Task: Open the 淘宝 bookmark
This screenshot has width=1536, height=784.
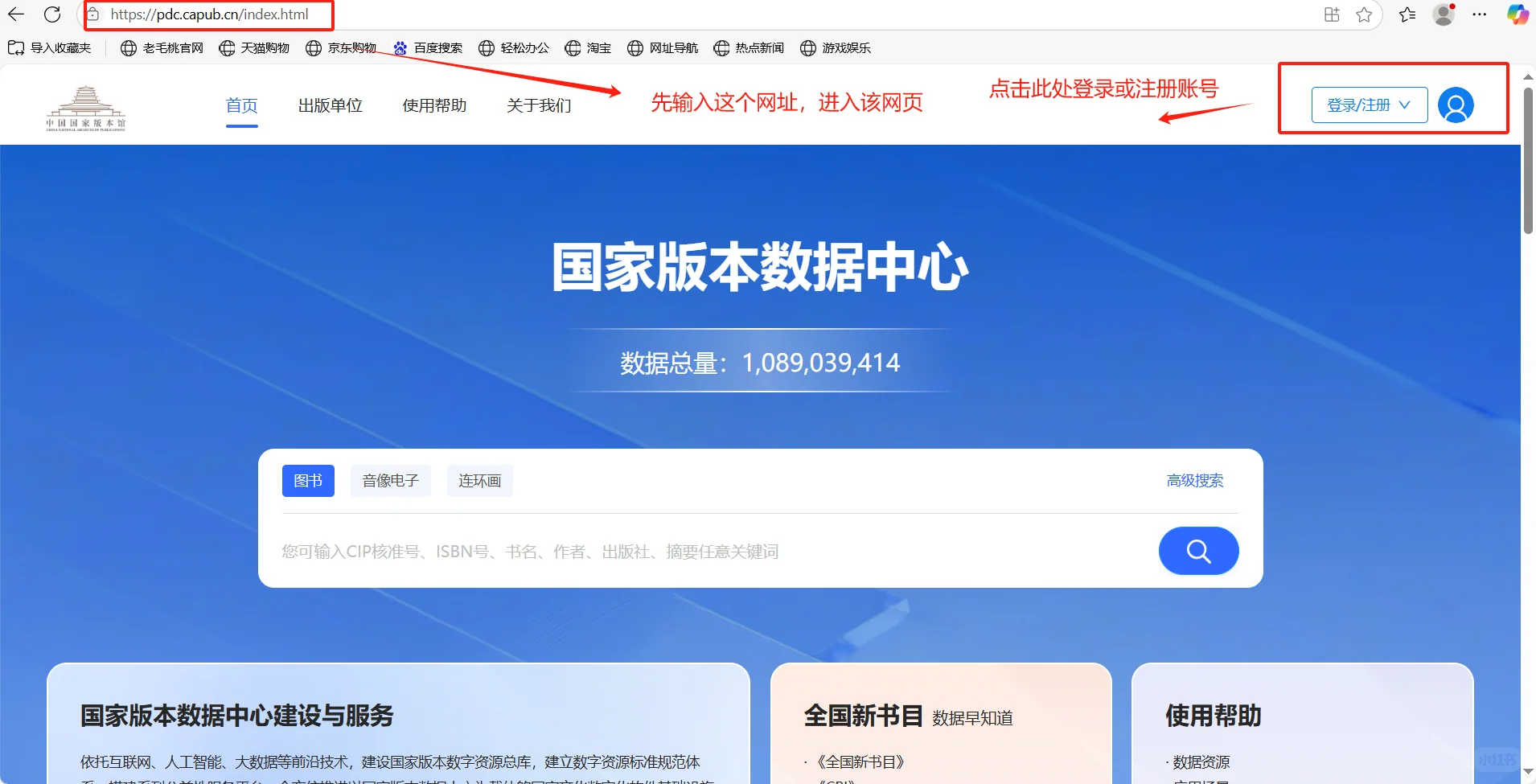Action: pos(588,48)
